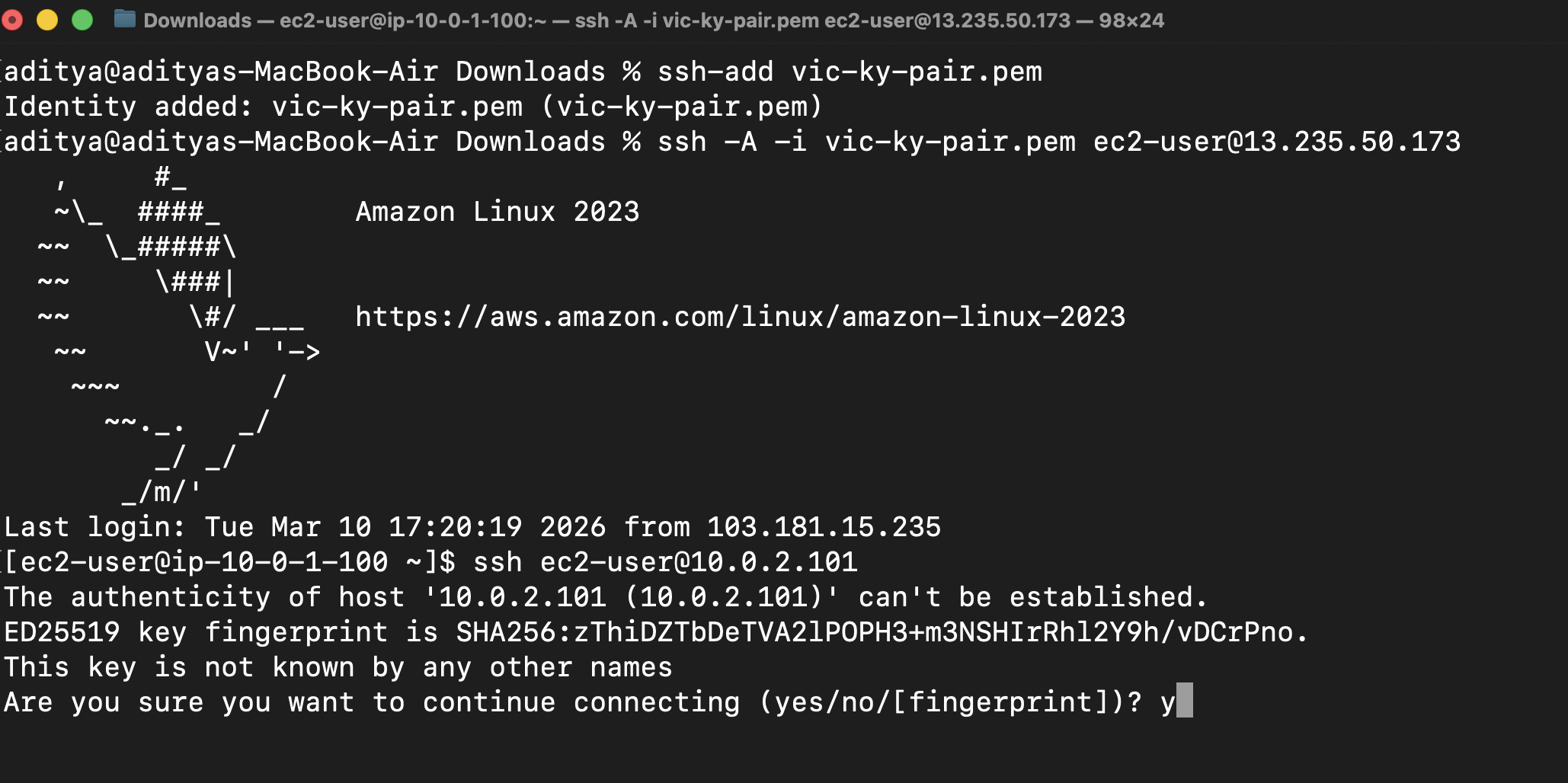Minimize the terminal with the yellow button

[47, 20]
